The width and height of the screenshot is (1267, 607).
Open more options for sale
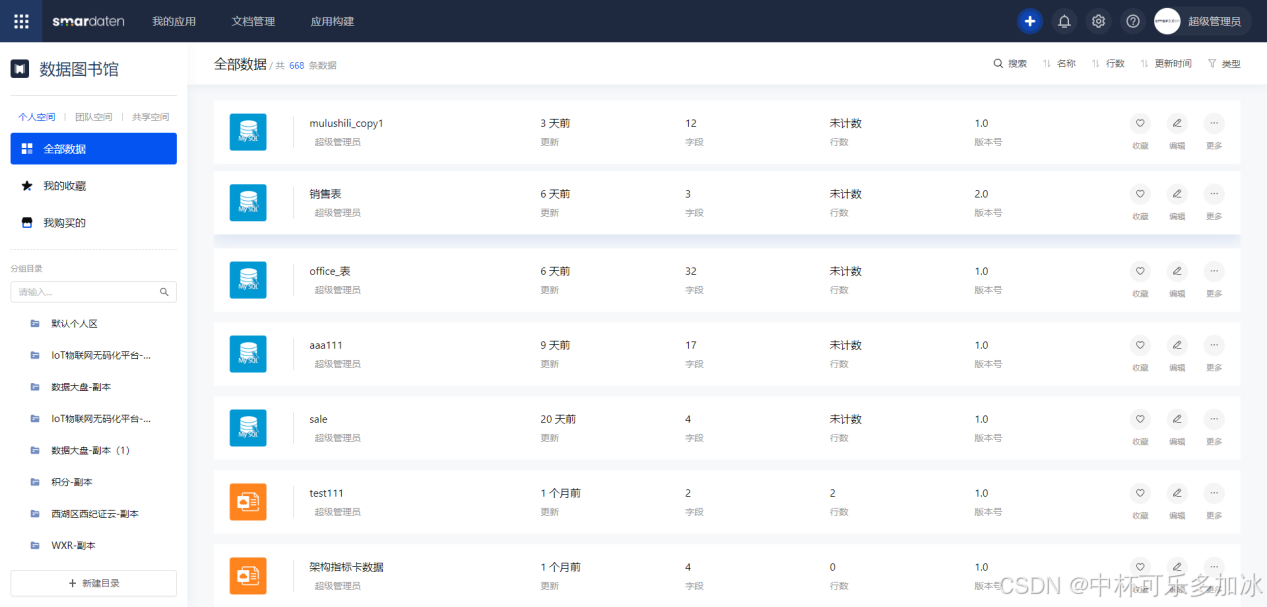click(1214, 419)
